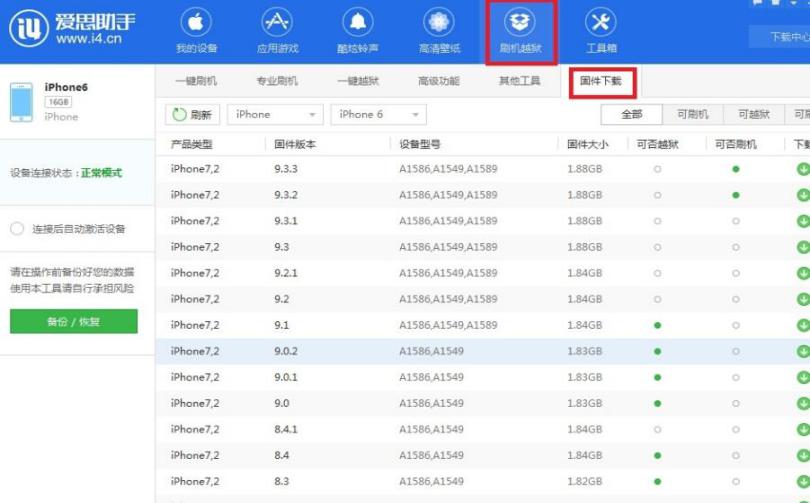Open 酷炫铃声 ringtone section

point(358,30)
